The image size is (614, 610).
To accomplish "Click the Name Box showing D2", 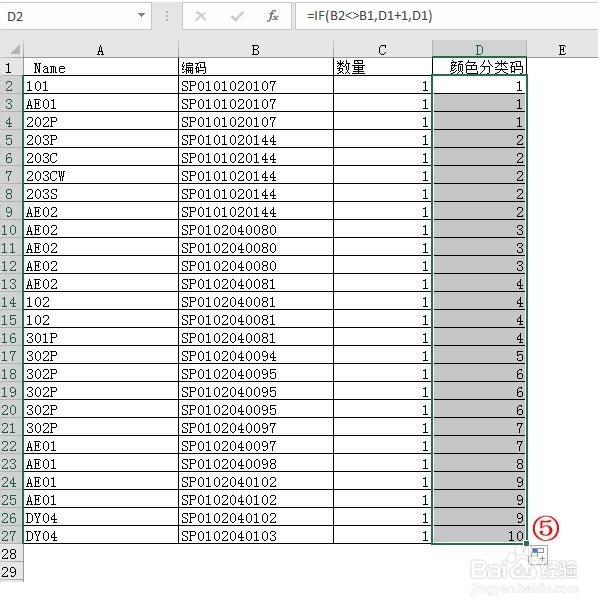I will point(76,16).
